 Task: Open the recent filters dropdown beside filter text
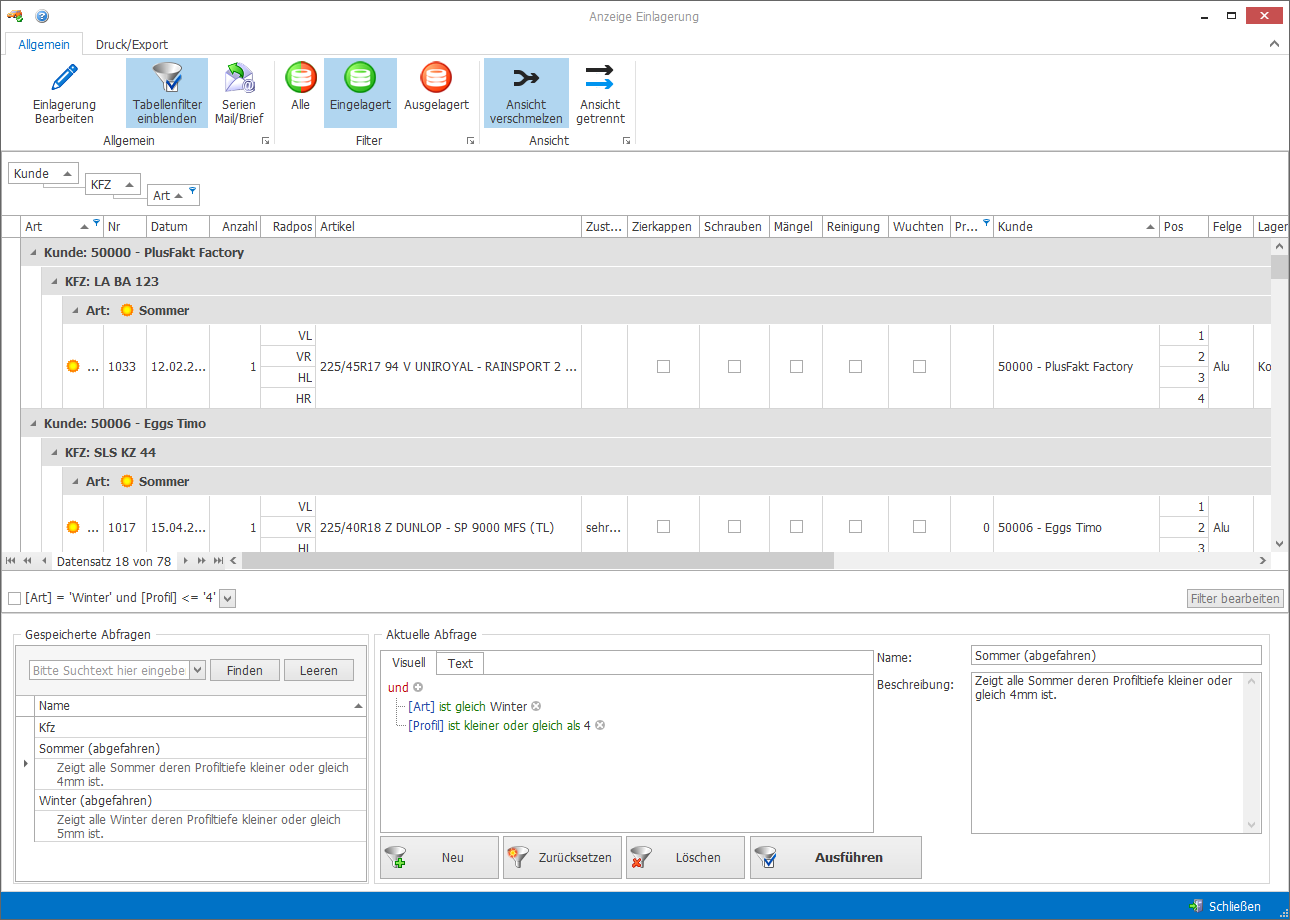pyautogui.click(x=227, y=598)
